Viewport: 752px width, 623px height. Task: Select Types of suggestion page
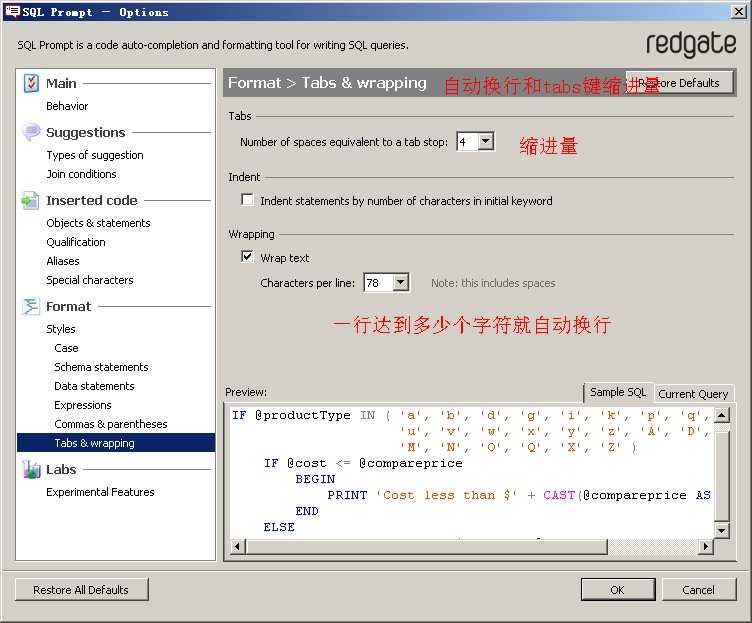tap(95, 155)
